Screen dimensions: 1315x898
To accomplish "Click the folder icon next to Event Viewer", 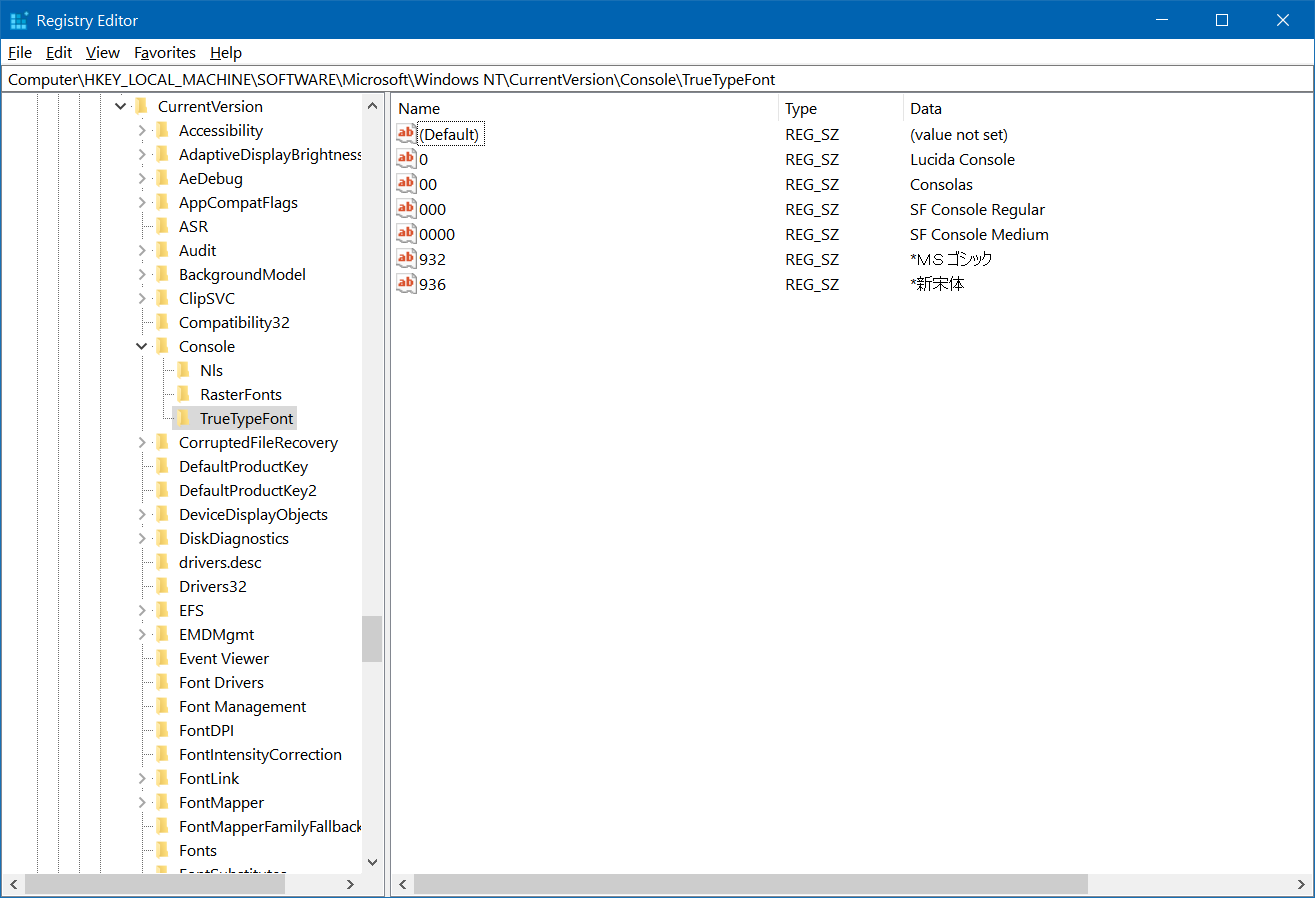I will pyautogui.click(x=162, y=658).
